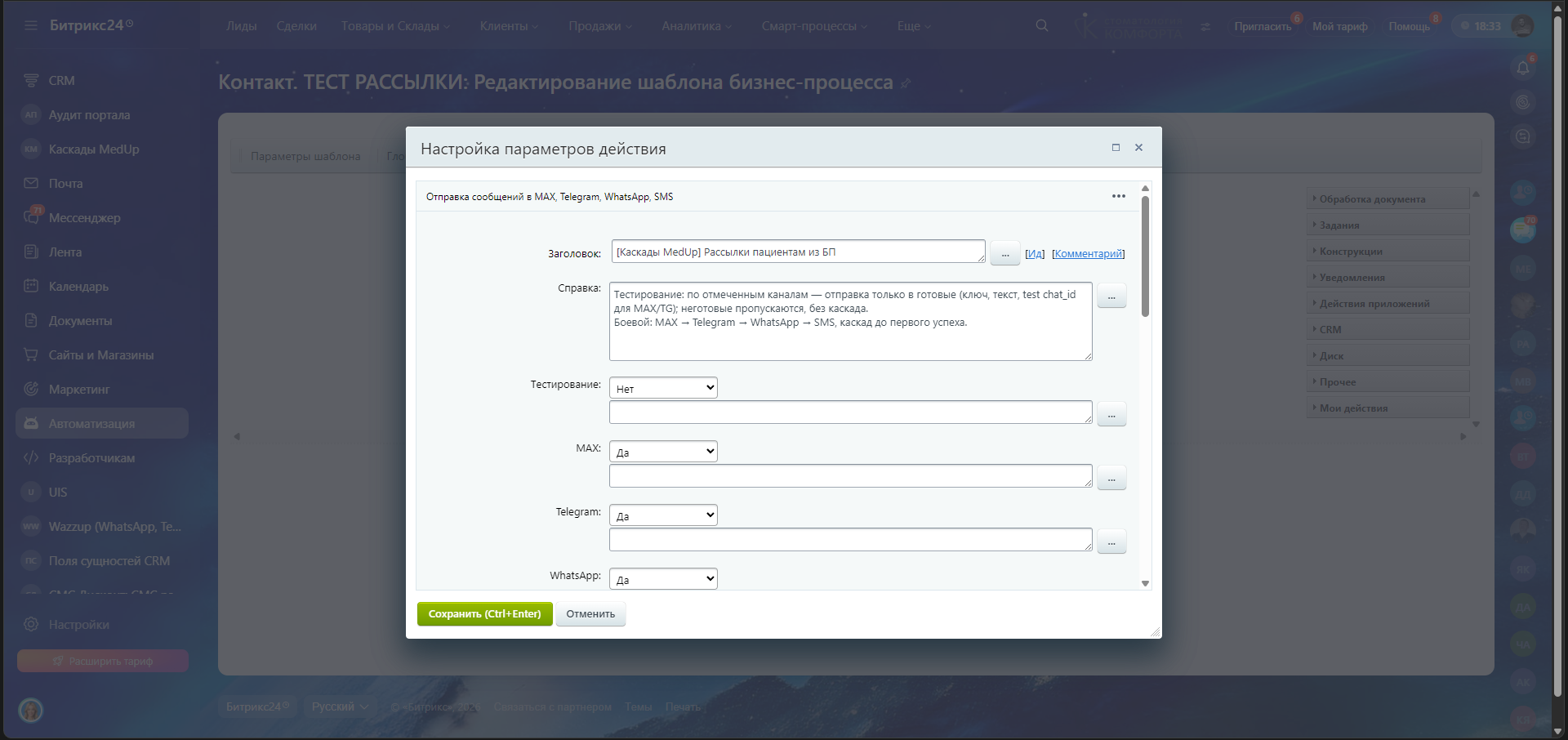This screenshot has width=1568, height=740.
Task: Open the Telegram dropdown
Action: tap(663, 515)
